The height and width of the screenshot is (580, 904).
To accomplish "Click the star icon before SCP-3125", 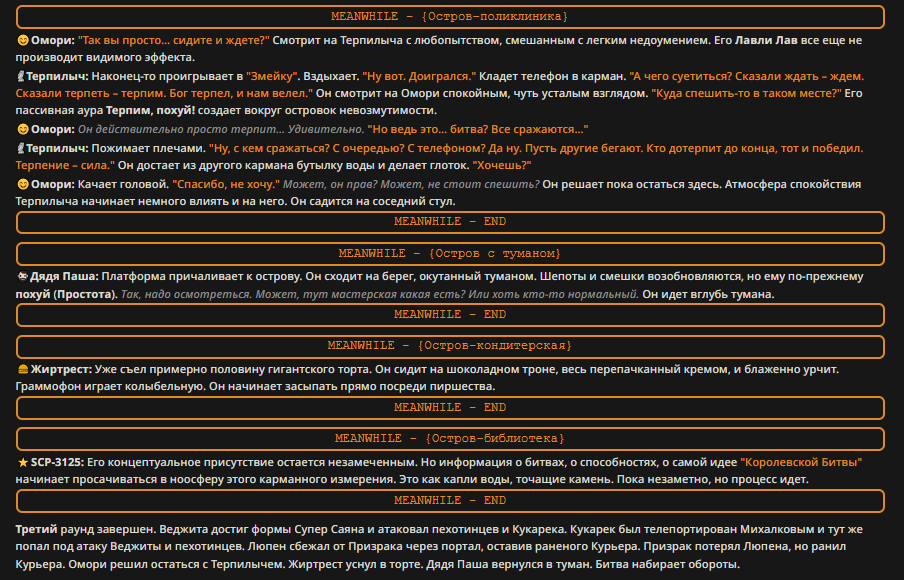I will click(x=22, y=462).
